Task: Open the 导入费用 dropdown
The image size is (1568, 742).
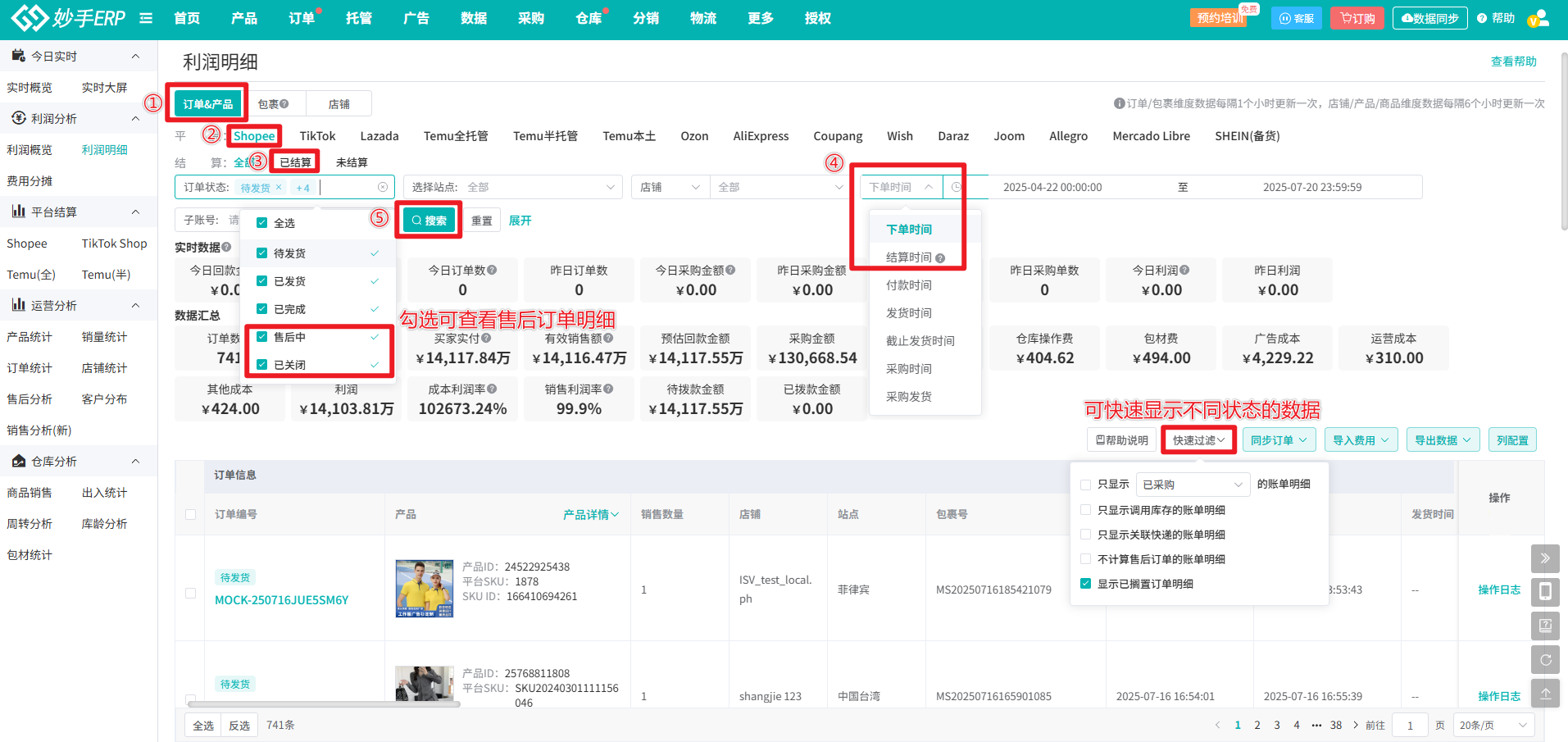Action: [x=1361, y=440]
